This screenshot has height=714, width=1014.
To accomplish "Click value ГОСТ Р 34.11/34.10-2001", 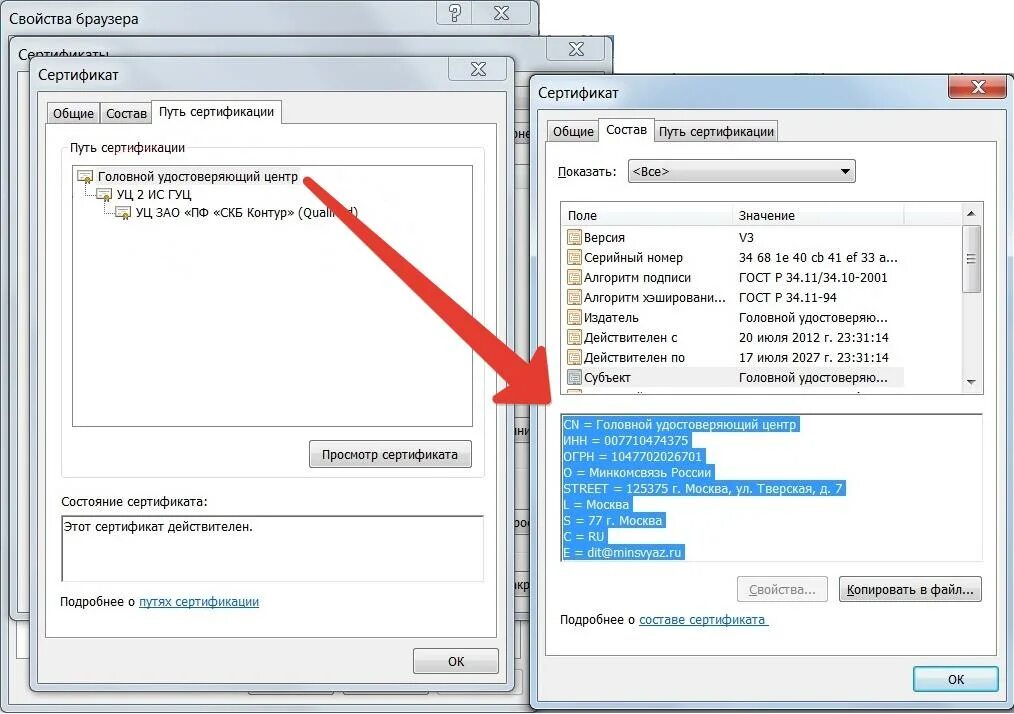I will [x=813, y=277].
